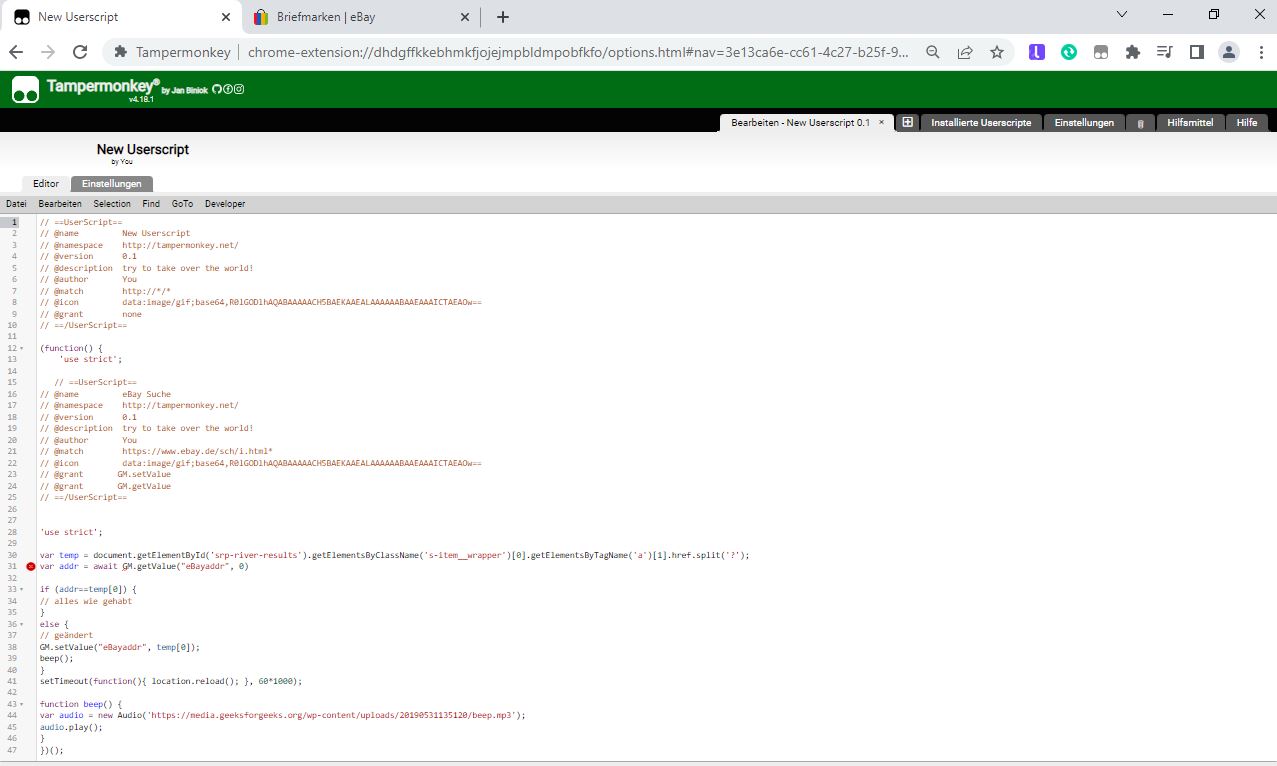Click the 'beep();' call on line 39
1277x766 pixels.
click(x=57, y=658)
